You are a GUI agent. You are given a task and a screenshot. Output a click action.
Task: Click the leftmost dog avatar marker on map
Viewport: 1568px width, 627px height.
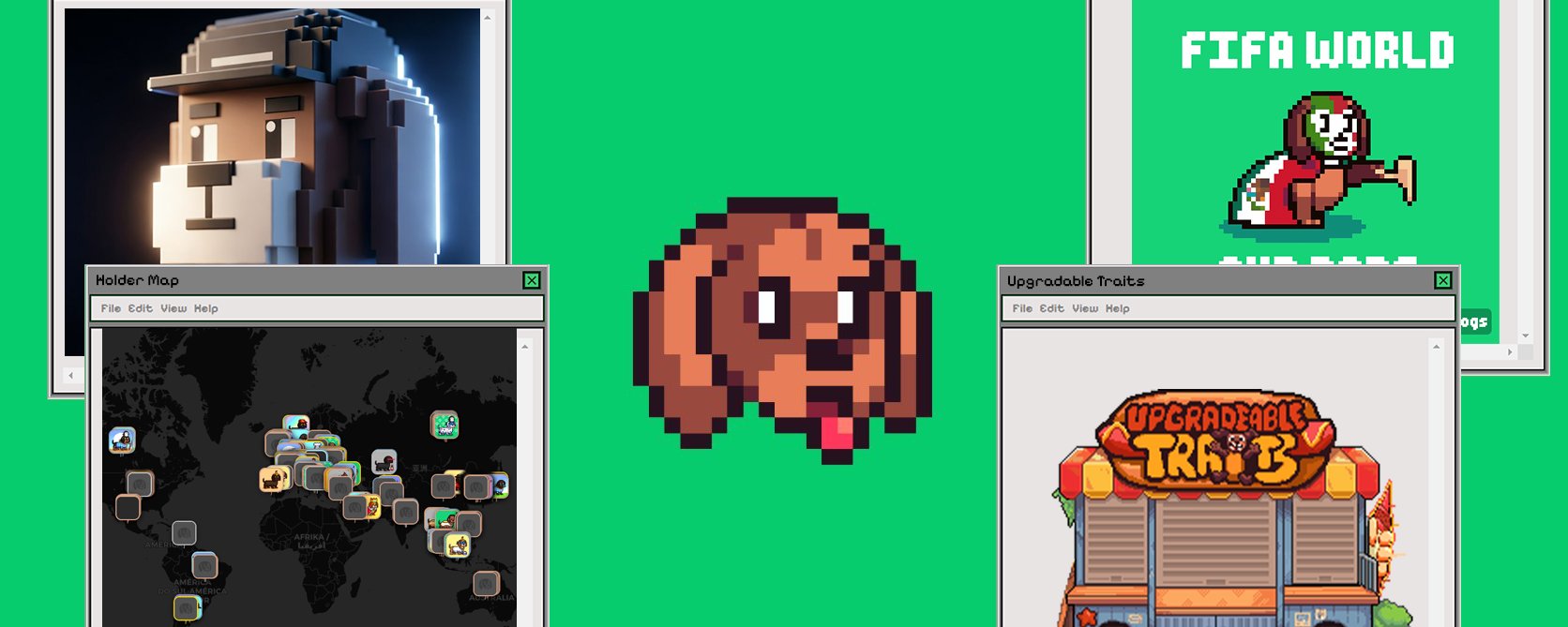click(122, 440)
